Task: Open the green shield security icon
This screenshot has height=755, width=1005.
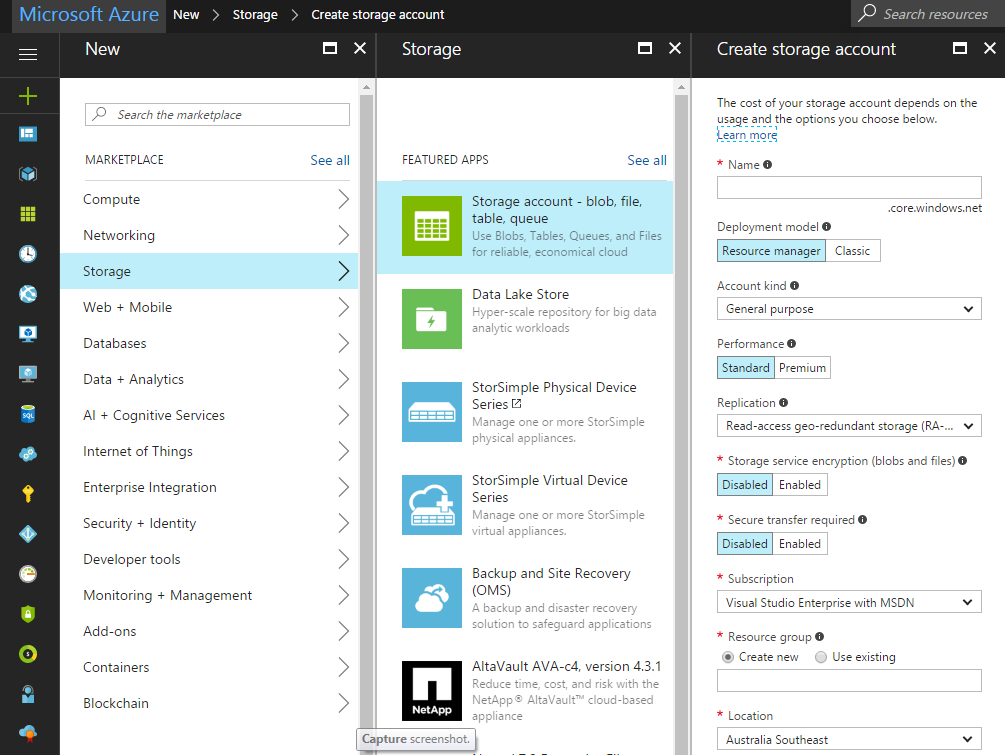Action: [28, 614]
